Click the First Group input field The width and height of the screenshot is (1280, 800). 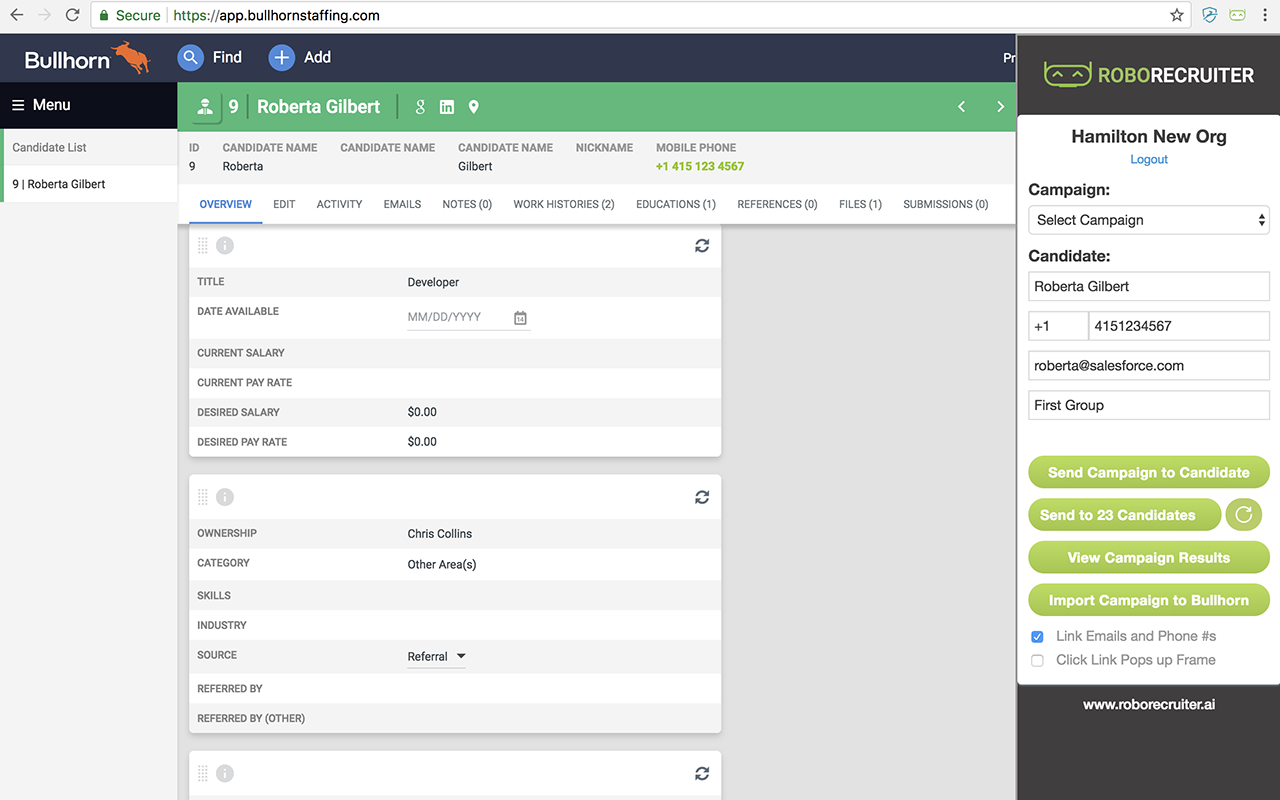click(1149, 405)
